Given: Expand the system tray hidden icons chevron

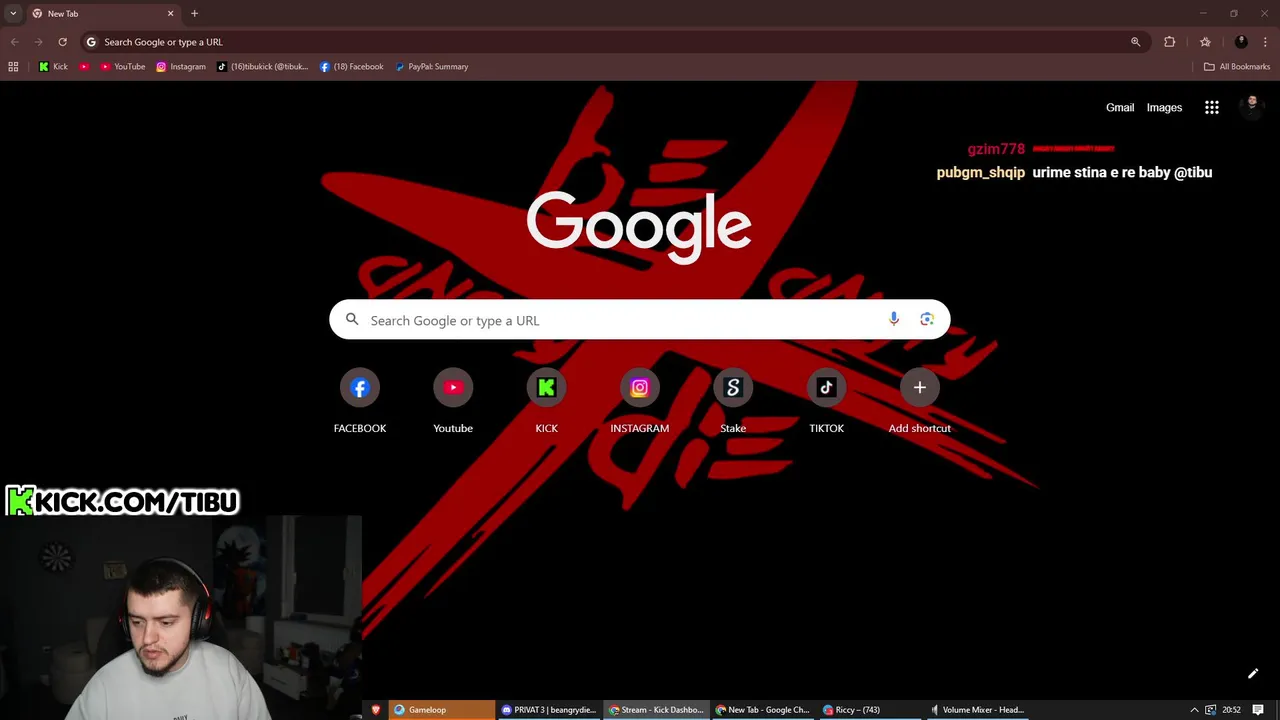Looking at the screenshot, I should coord(1194,710).
